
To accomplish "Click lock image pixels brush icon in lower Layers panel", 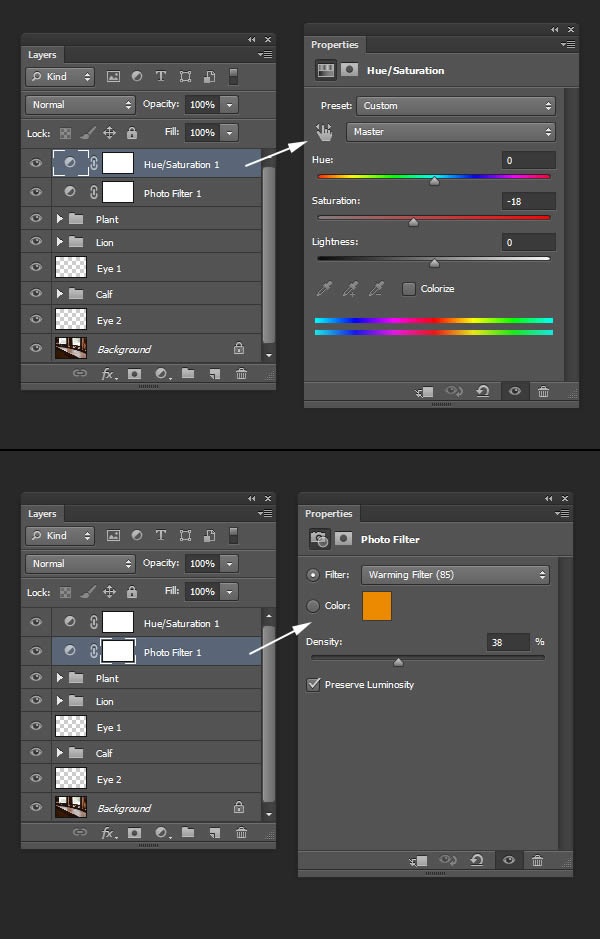I will tap(87, 592).
